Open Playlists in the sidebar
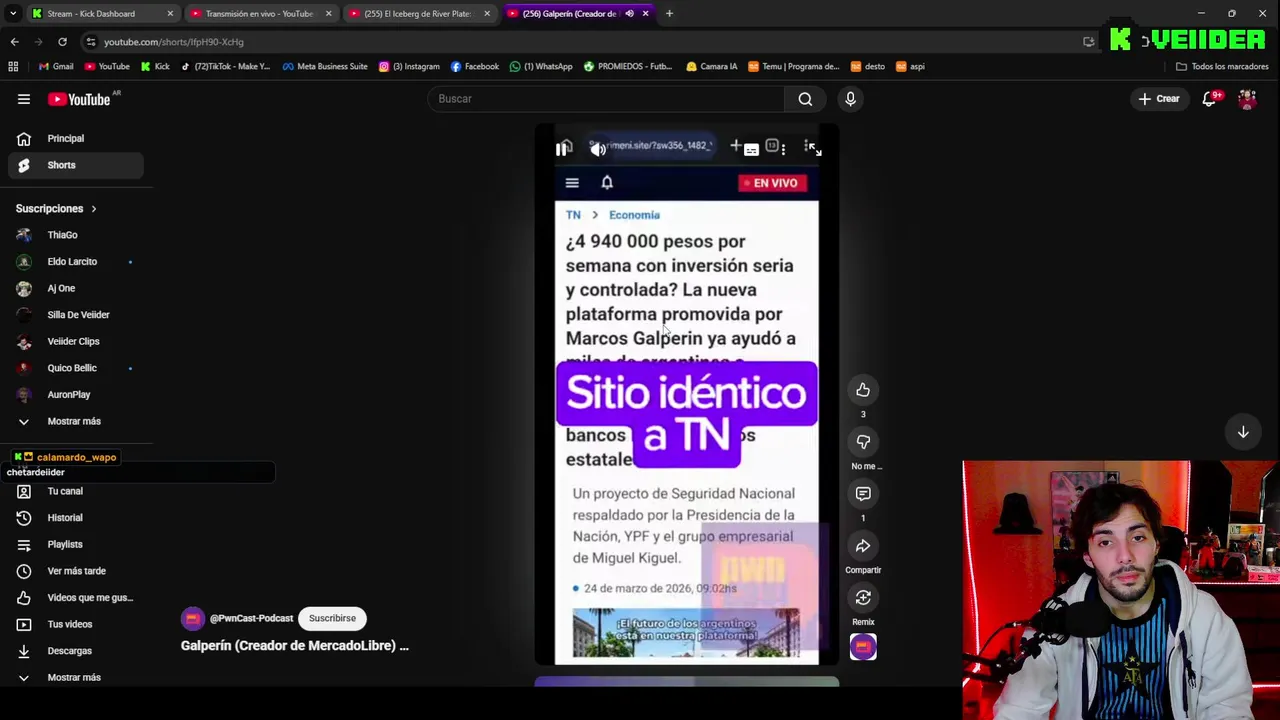The height and width of the screenshot is (720, 1280). (x=75, y=544)
